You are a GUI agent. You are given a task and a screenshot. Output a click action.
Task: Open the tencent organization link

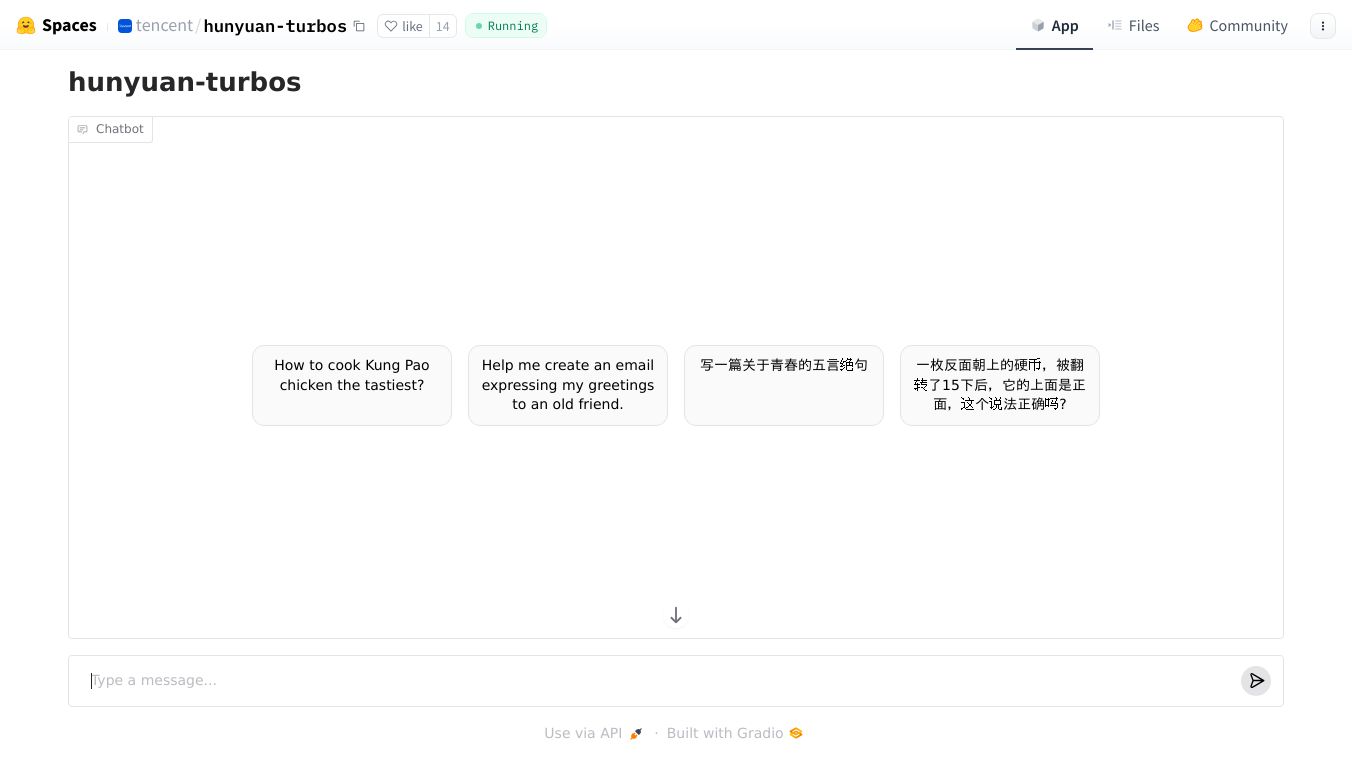[164, 26]
